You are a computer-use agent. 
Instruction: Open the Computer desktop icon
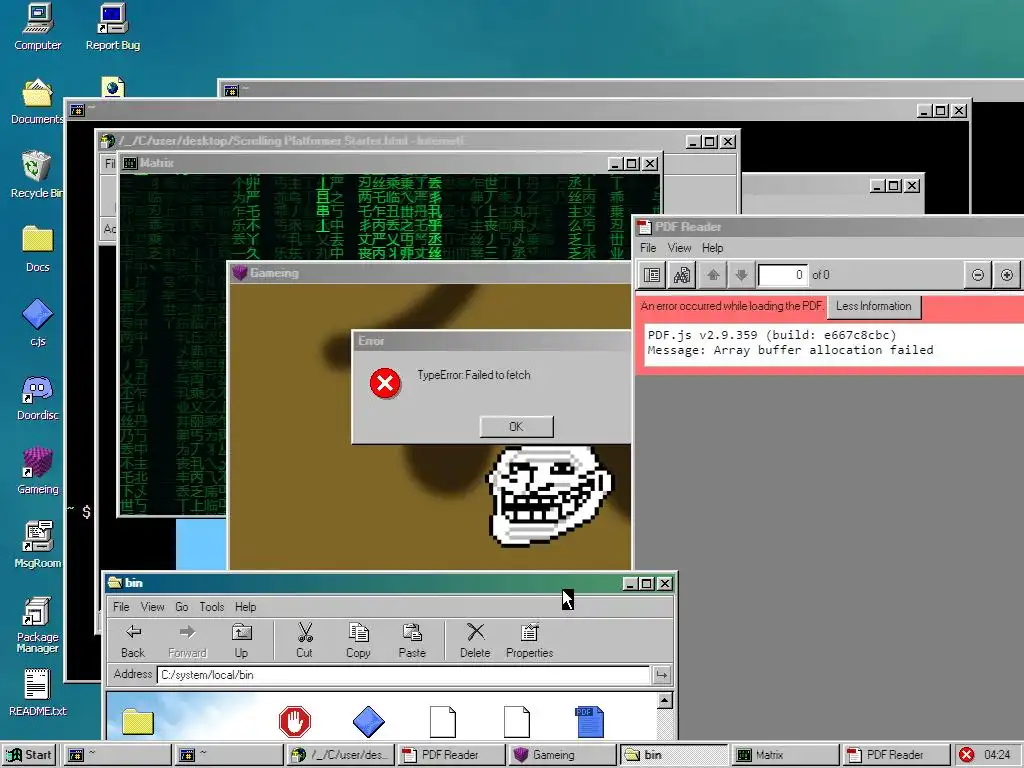pyautogui.click(x=37, y=27)
